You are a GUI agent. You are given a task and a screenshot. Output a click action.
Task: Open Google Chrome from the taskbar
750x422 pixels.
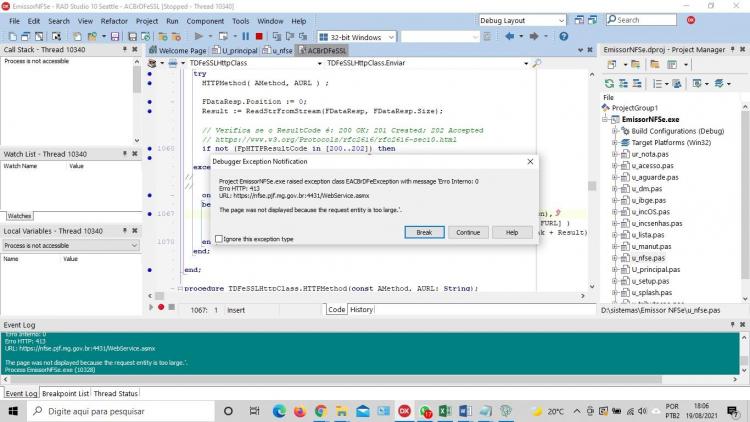320,411
